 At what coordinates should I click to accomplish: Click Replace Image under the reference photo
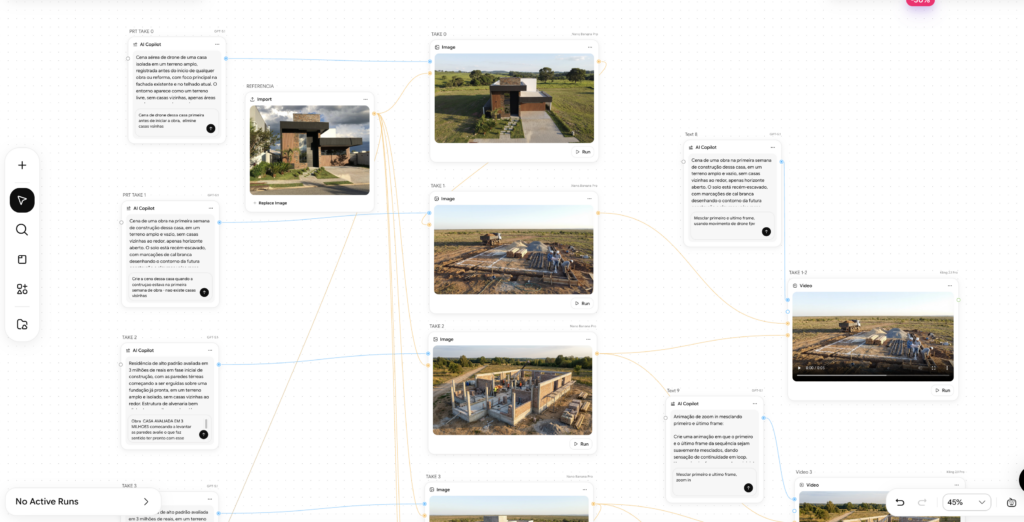coord(269,203)
